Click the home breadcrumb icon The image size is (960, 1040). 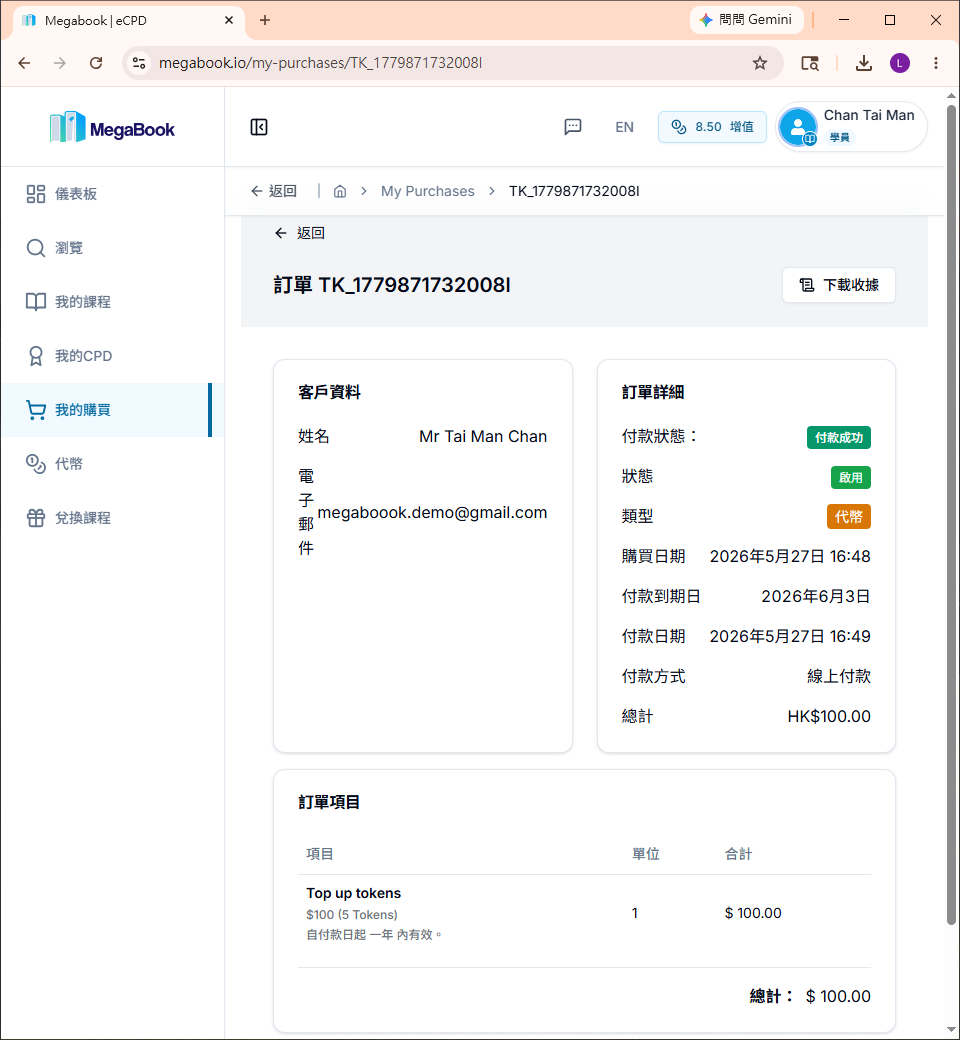click(340, 191)
